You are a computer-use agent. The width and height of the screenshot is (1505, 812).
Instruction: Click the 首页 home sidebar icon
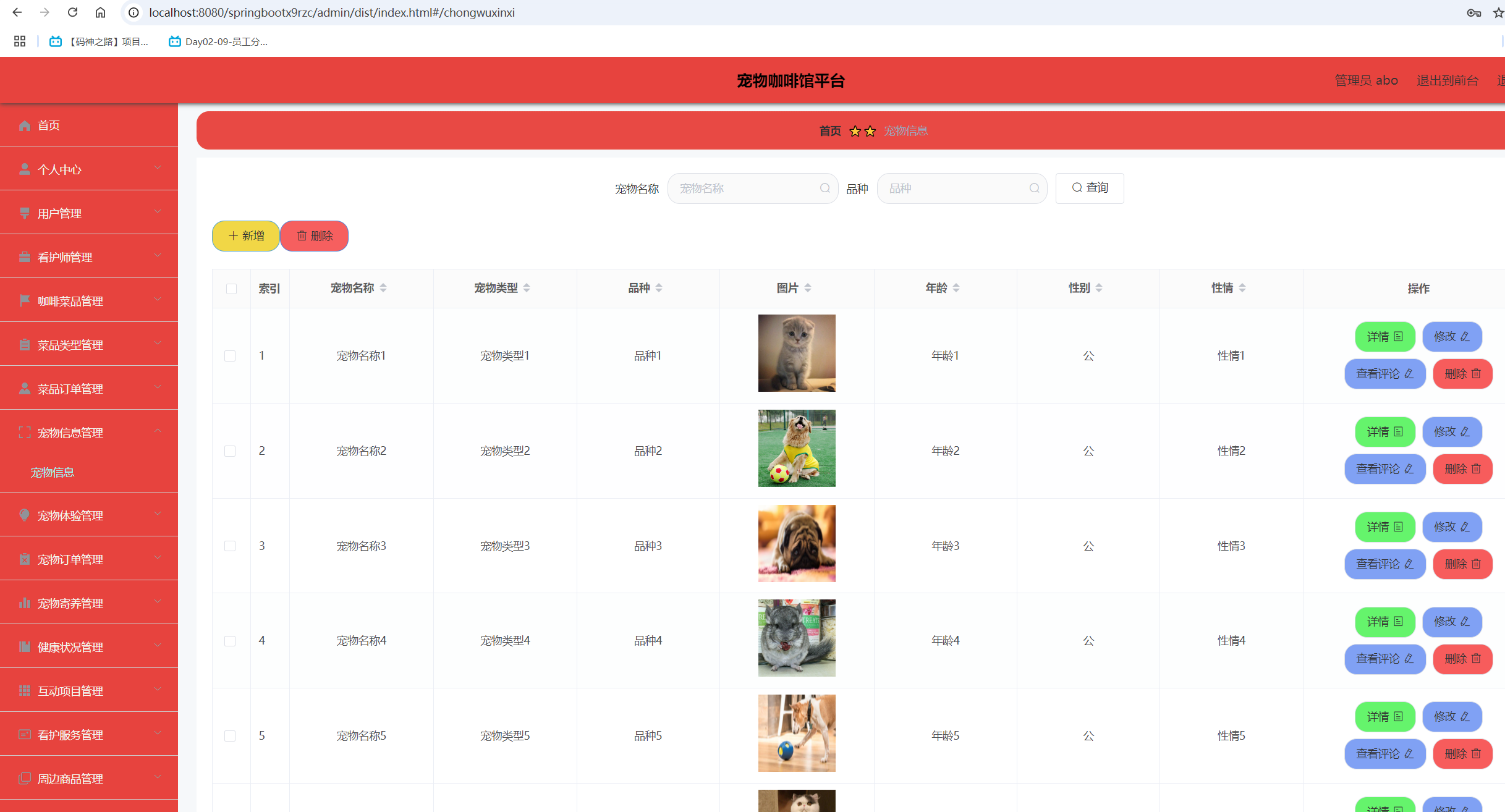click(x=25, y=125)
